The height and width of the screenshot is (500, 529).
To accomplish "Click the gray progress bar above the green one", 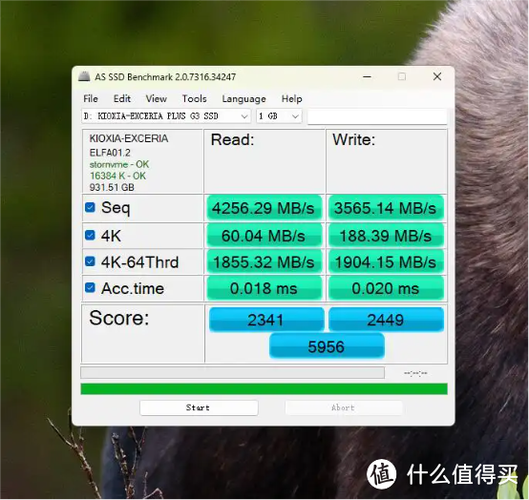I will point(232,372).
